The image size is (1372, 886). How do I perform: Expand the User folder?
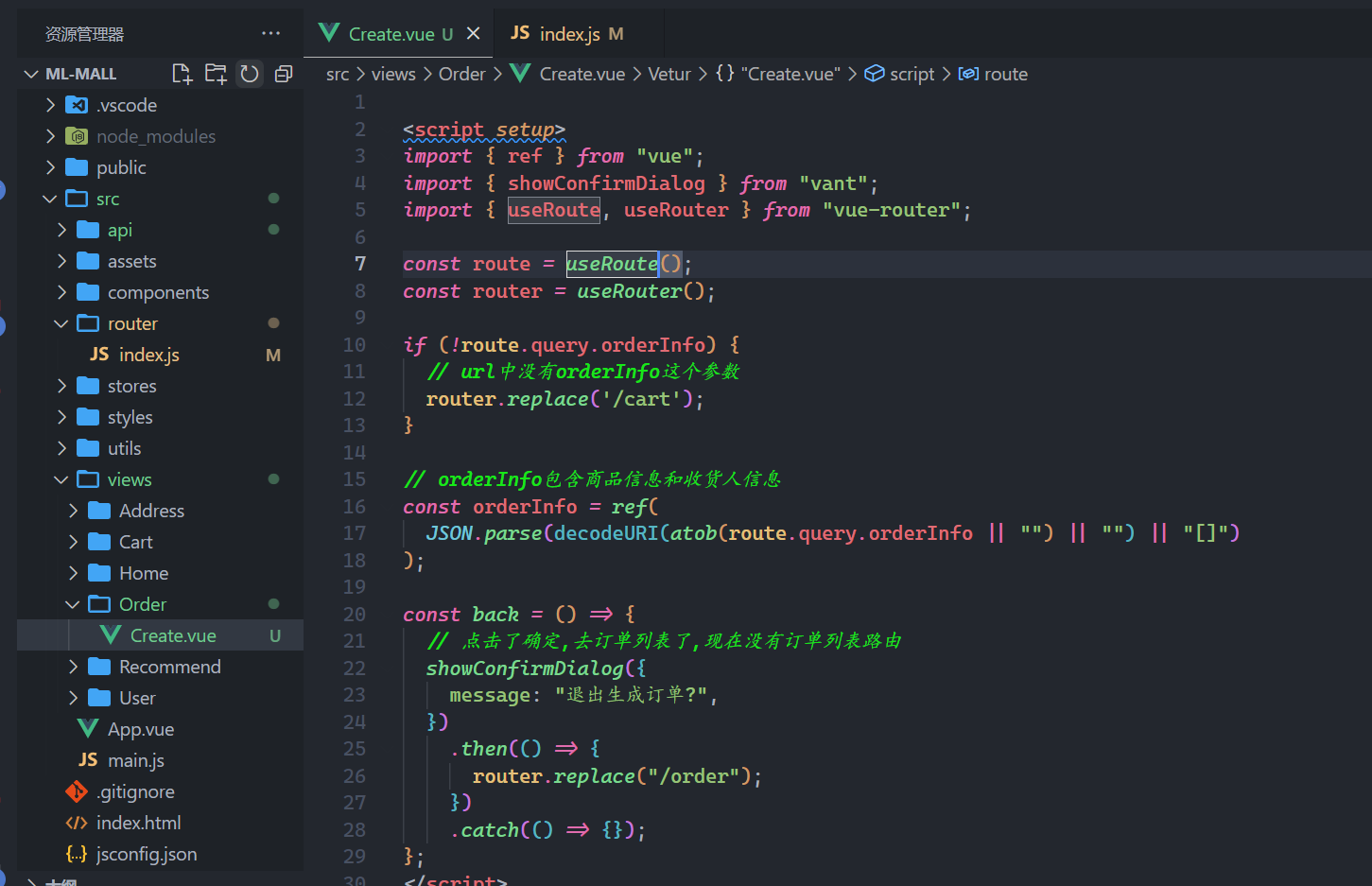(73, 698)
